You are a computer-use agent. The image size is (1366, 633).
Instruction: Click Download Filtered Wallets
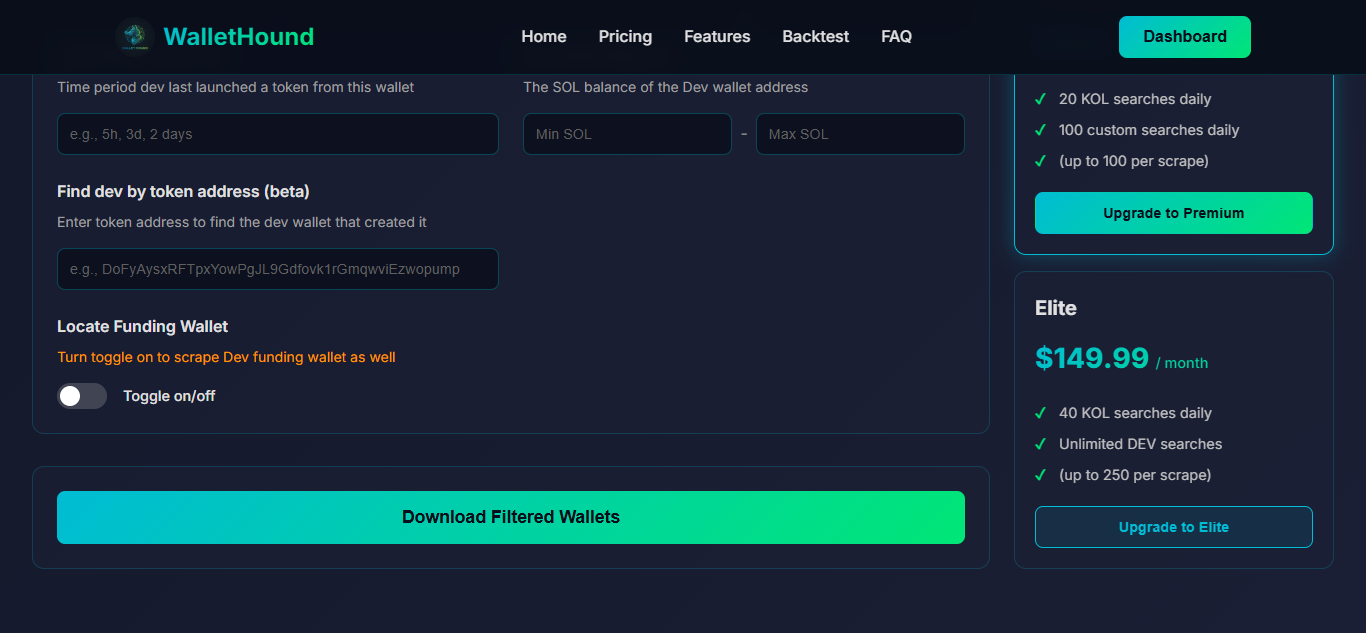(x=511, y=517)
